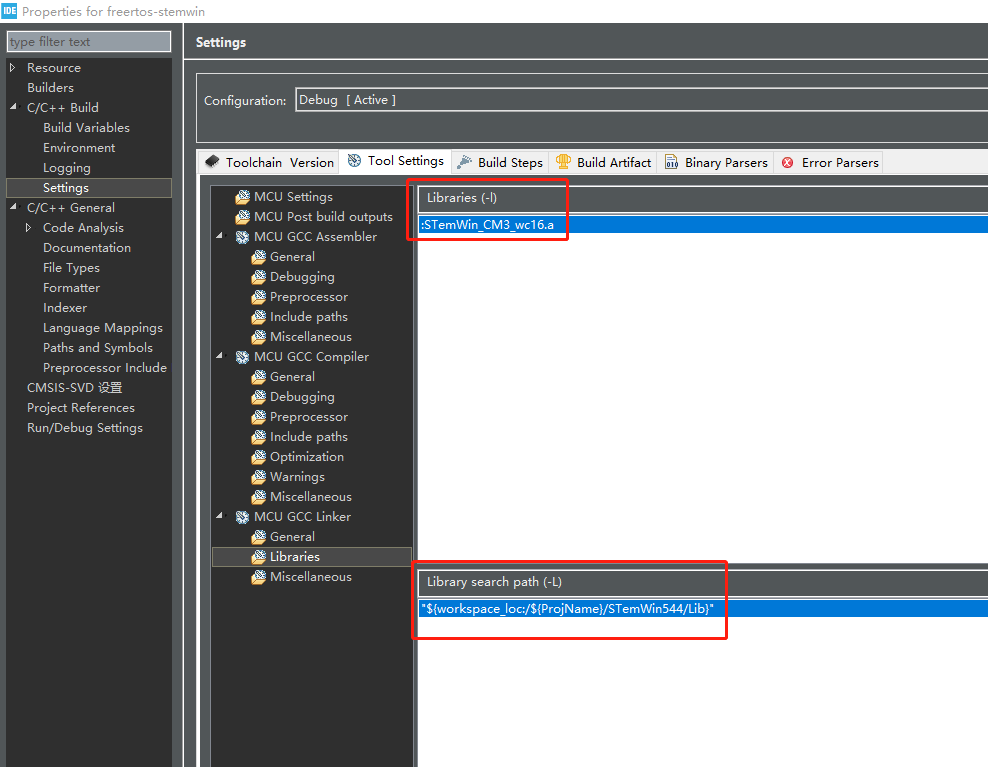
Task: Open the Error Parsers tab
Action: pyautogui.click(x=829, y=162)
